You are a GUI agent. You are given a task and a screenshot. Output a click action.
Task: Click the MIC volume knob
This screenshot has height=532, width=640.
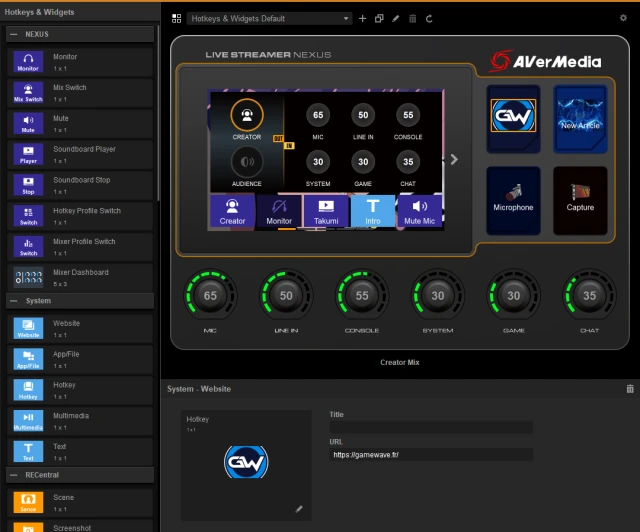(x=210, y=295)
